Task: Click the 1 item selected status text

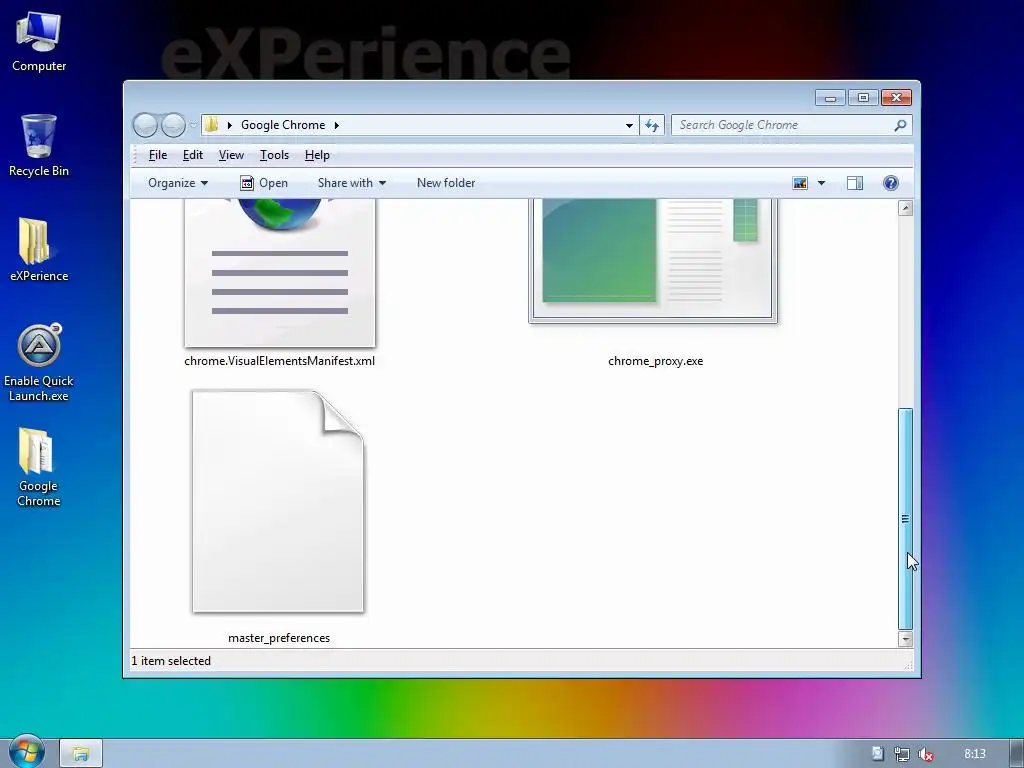Action: [171, 661]
